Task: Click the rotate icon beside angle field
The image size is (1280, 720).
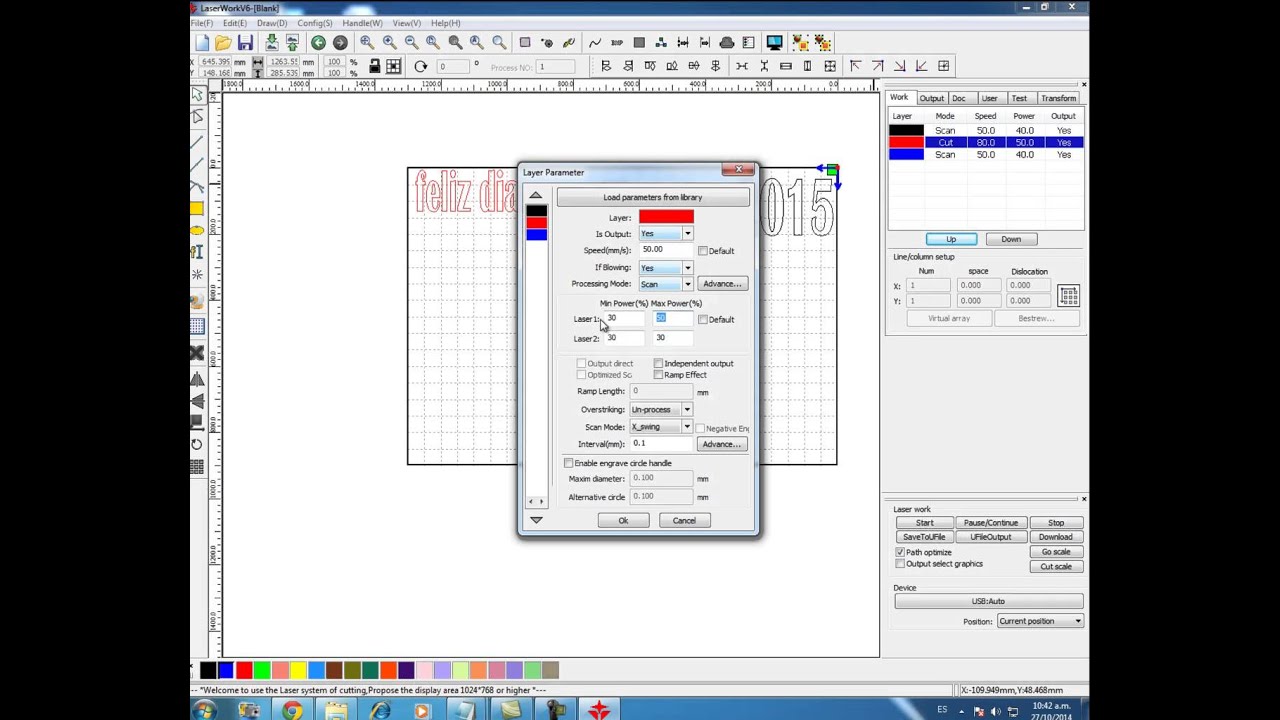Action: click(421, 66)
